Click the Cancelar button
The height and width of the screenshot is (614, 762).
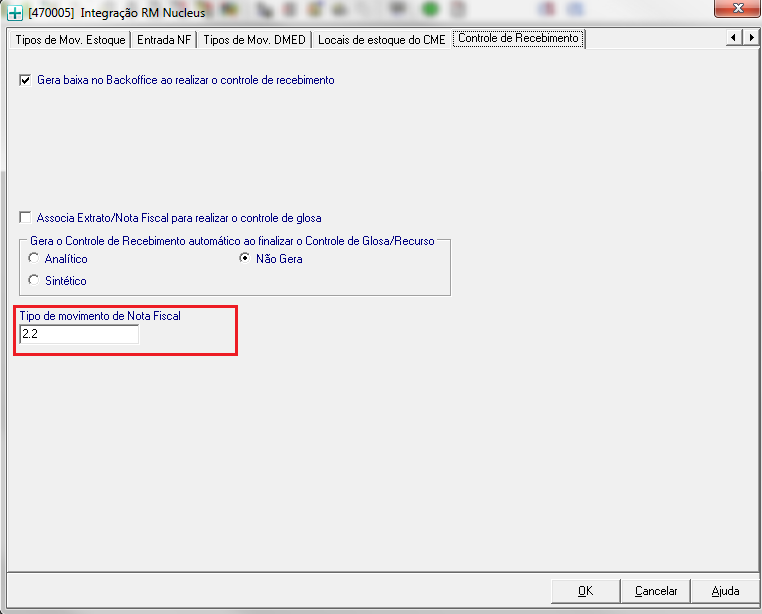click(x=656, y=591)
